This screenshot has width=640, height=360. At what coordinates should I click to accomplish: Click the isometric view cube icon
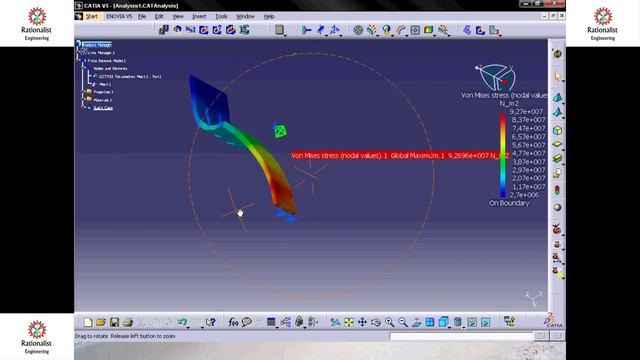tap(443, 322)
